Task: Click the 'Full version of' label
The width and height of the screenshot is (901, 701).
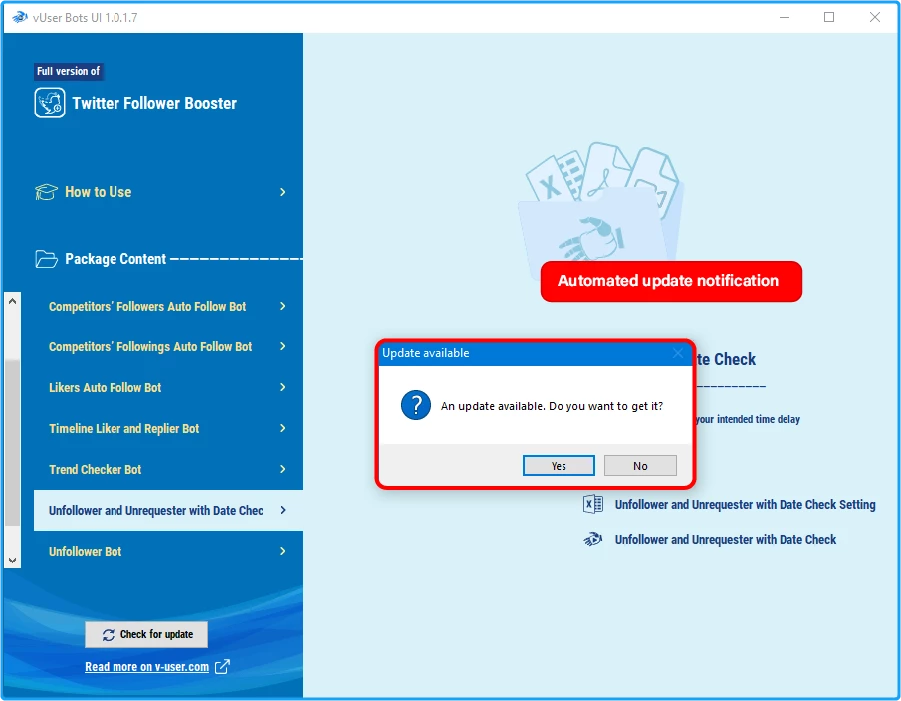Action: coord(68,71)
